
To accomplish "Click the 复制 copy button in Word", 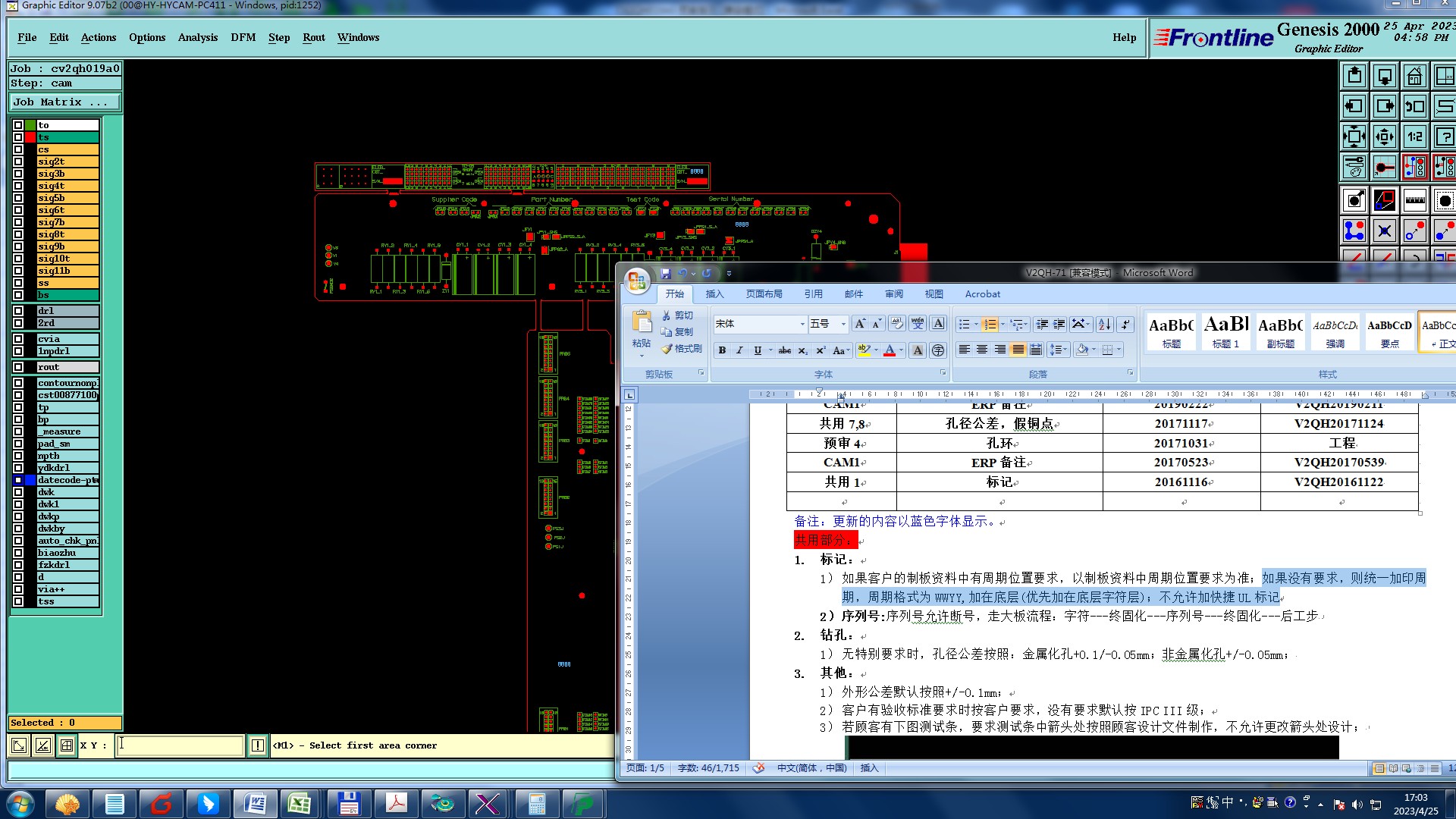I will pos(676,332).
